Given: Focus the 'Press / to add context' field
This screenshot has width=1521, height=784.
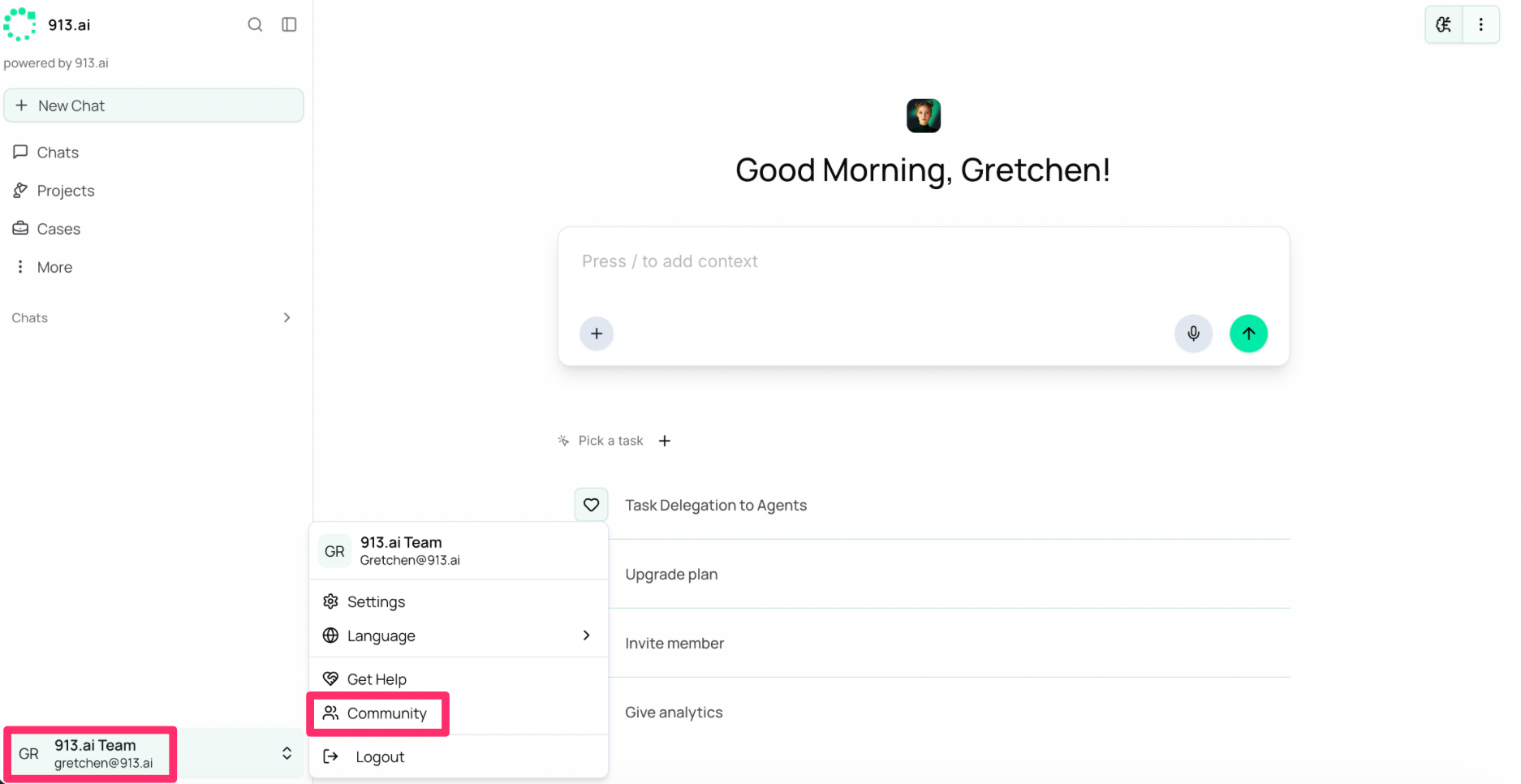Looking at the screenshot, I should pyautogui.click(x=924, y=261).
